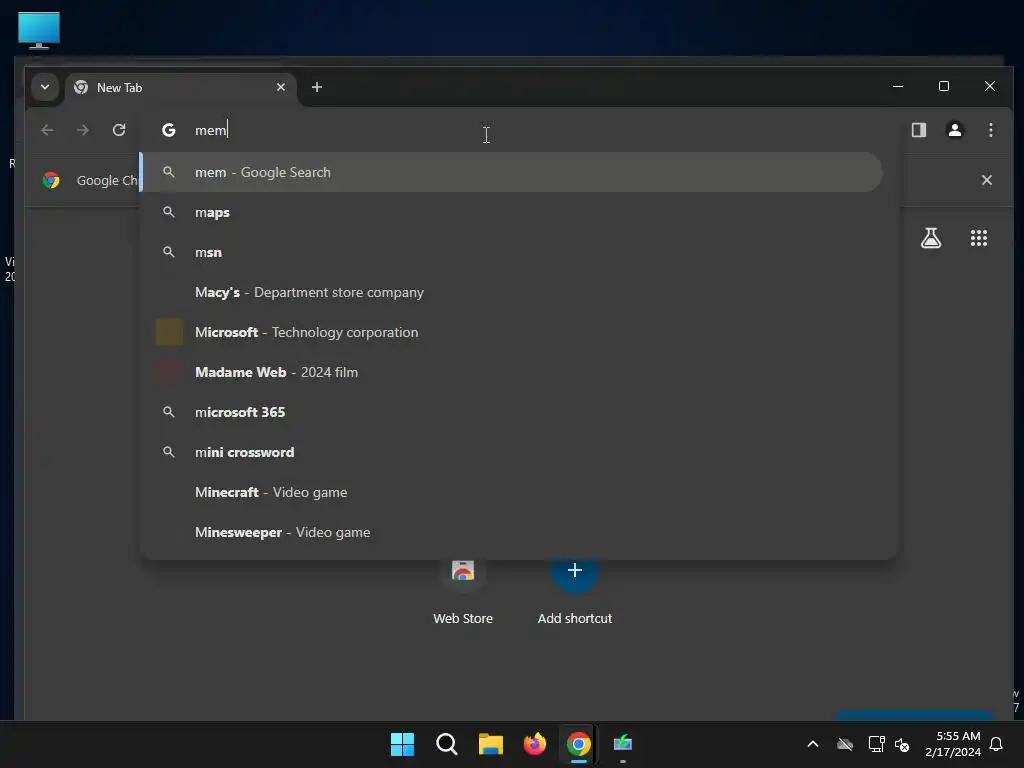Select the New Tab tab
The image size is (1024, 768).
(x=180, y=88)
